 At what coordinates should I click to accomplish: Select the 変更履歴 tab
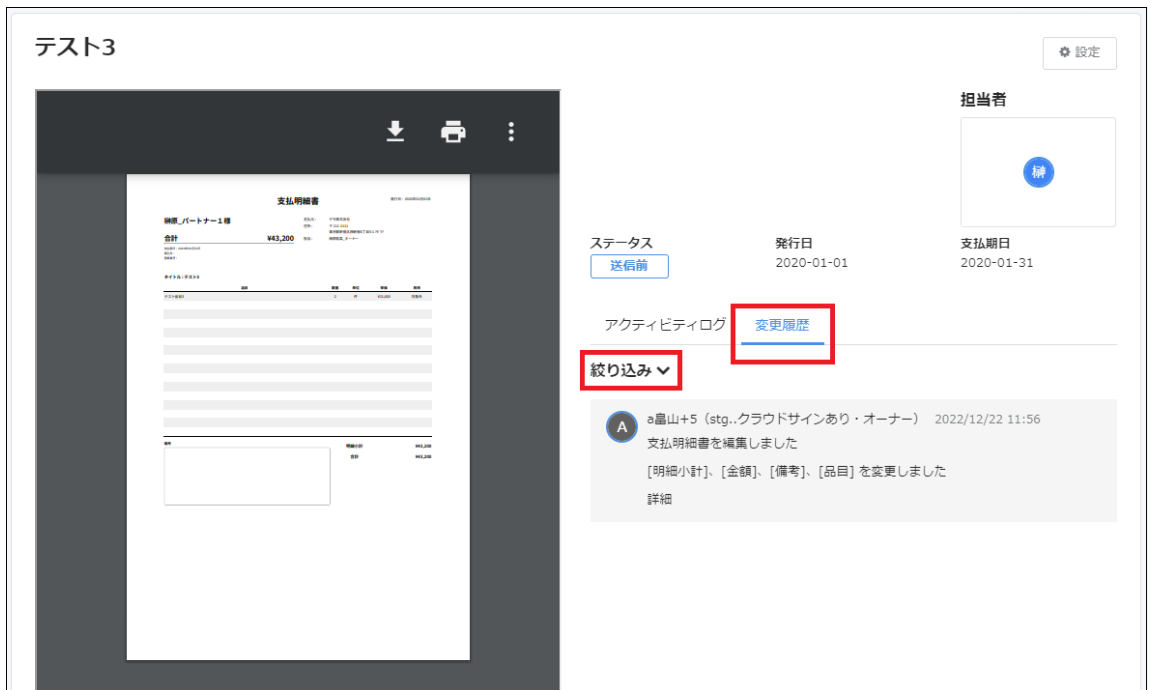[x=782, y=325]
